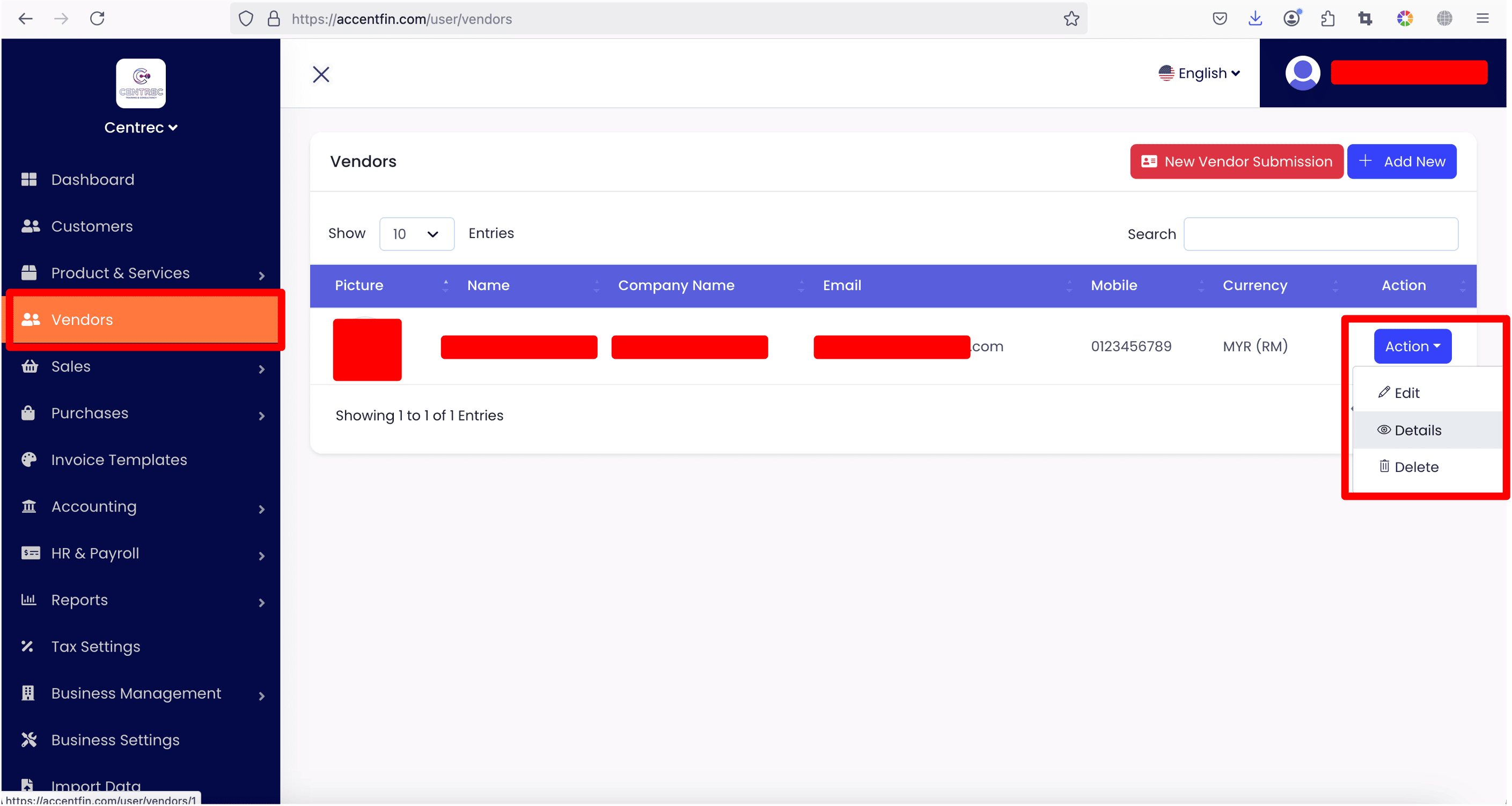
Task: Close sidebar with the X icon
Action: tap(321, 75)
